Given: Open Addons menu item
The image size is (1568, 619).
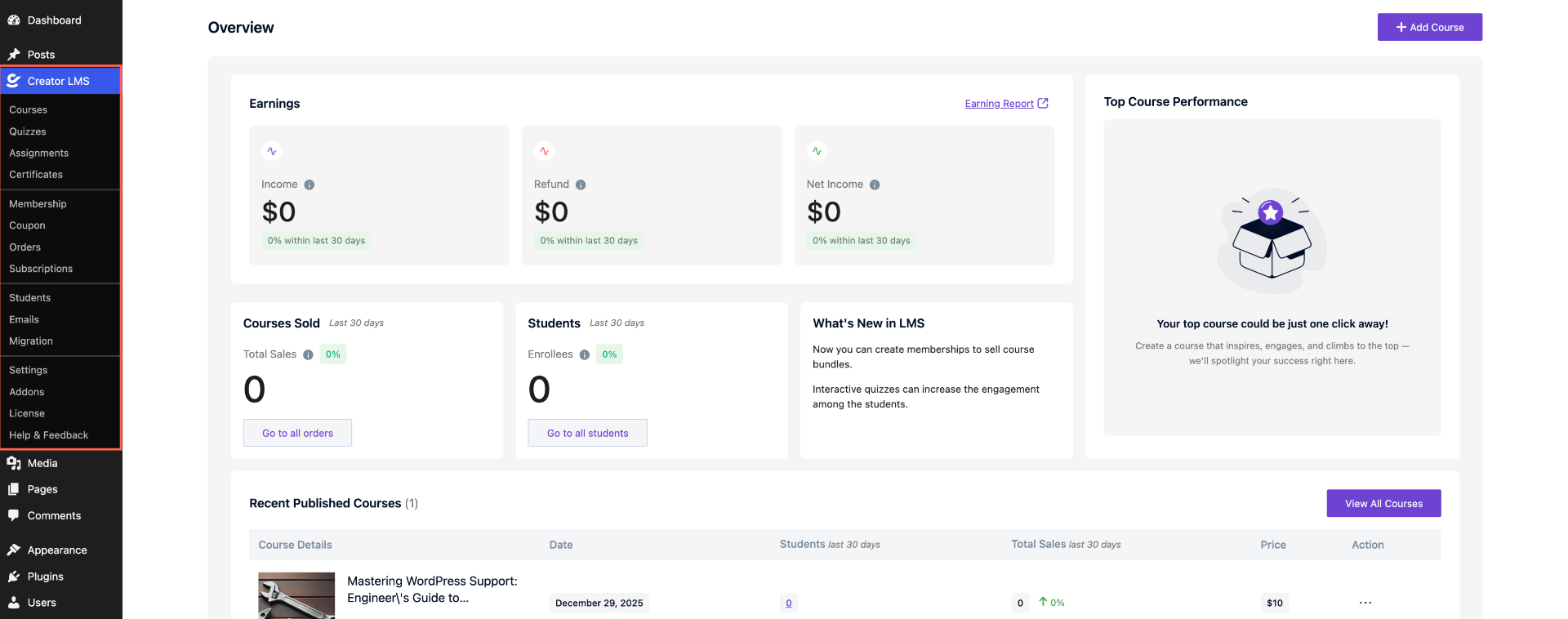Looking at the screenshot, I should pyautogui.click(x=27, y=392).
